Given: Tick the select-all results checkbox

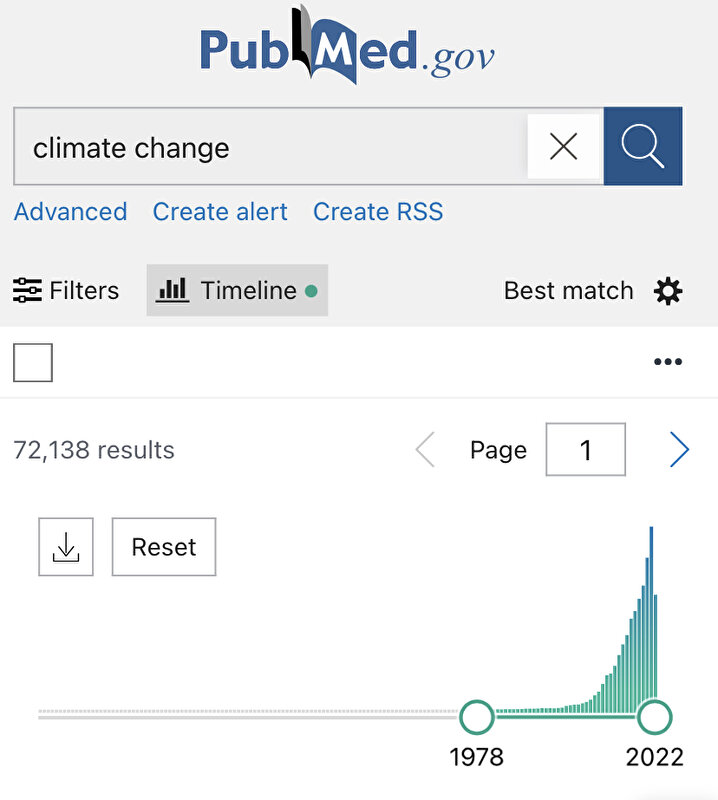Looking at the screenshot, I should [x=33, y=362].
